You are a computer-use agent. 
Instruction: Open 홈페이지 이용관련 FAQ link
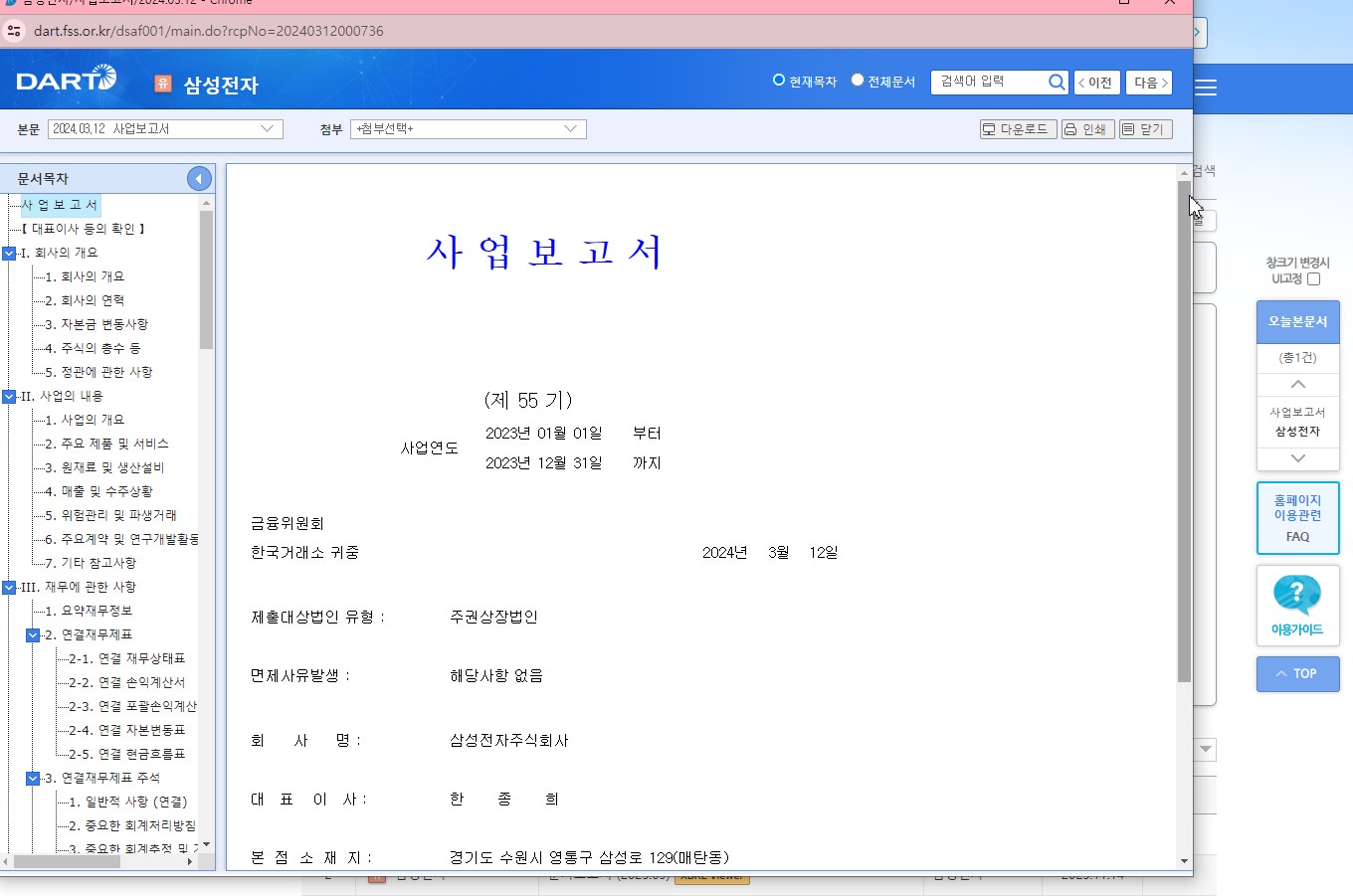(x=1297, y=518)
